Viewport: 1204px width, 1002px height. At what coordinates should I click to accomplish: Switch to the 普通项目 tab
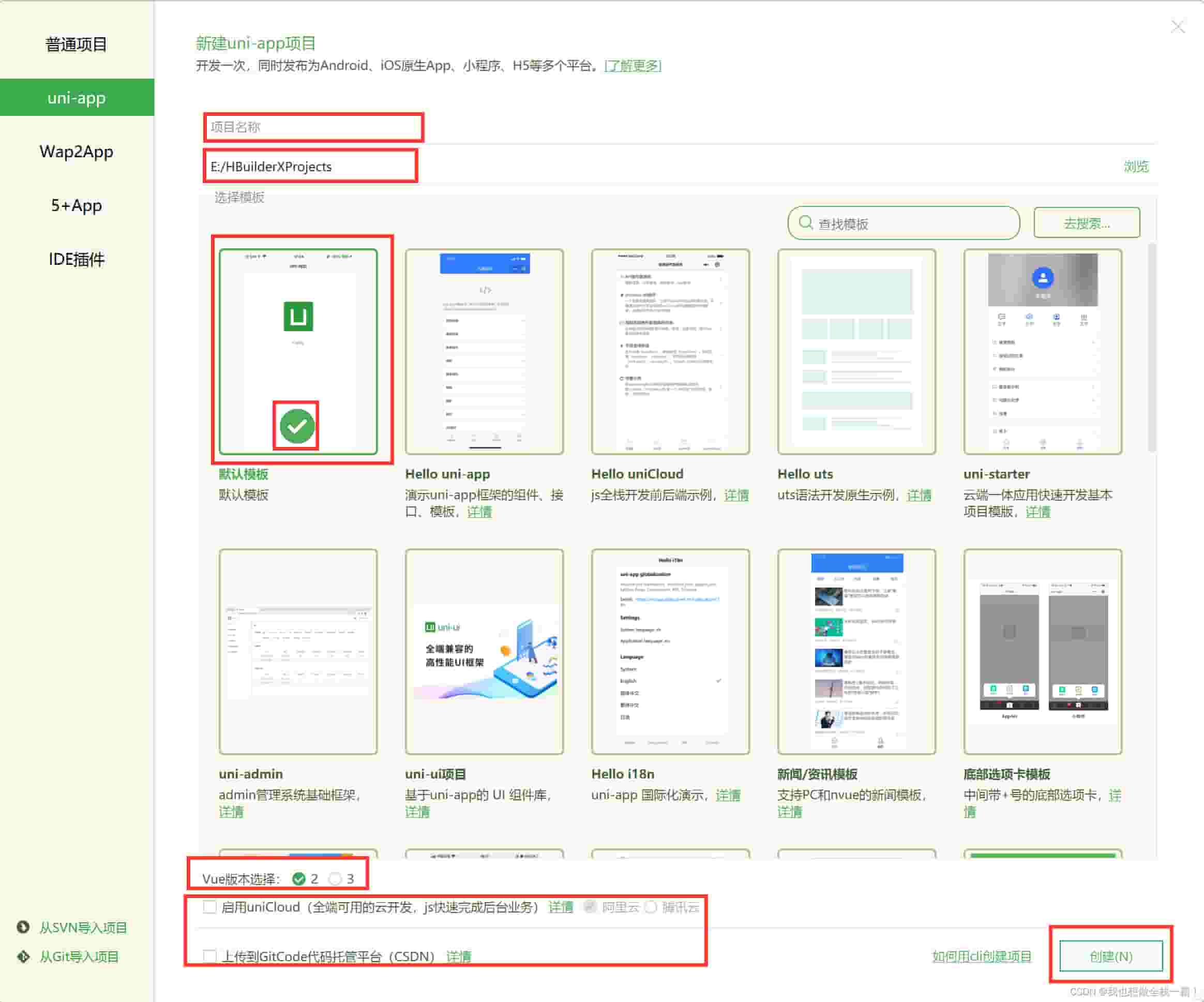click(76, 44)
